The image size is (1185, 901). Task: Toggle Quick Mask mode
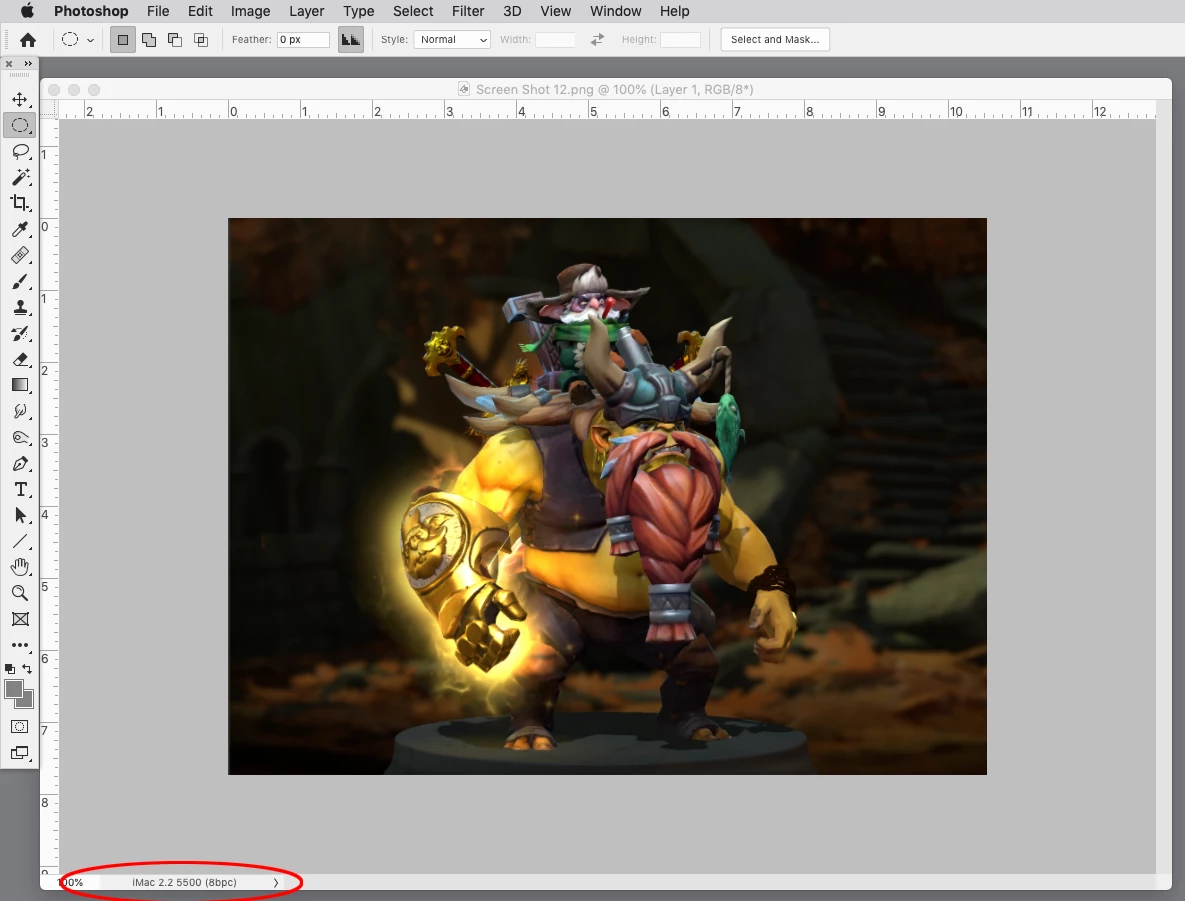(20, 726)
